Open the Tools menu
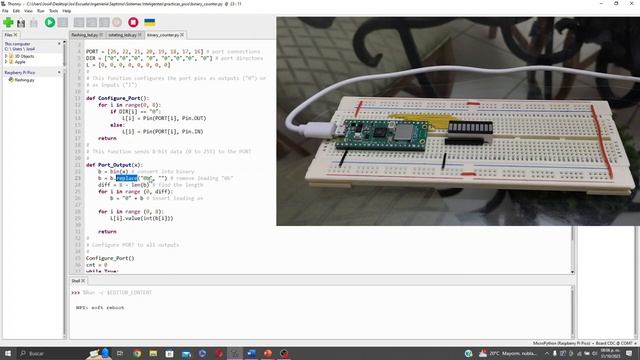 click(53, 11)
